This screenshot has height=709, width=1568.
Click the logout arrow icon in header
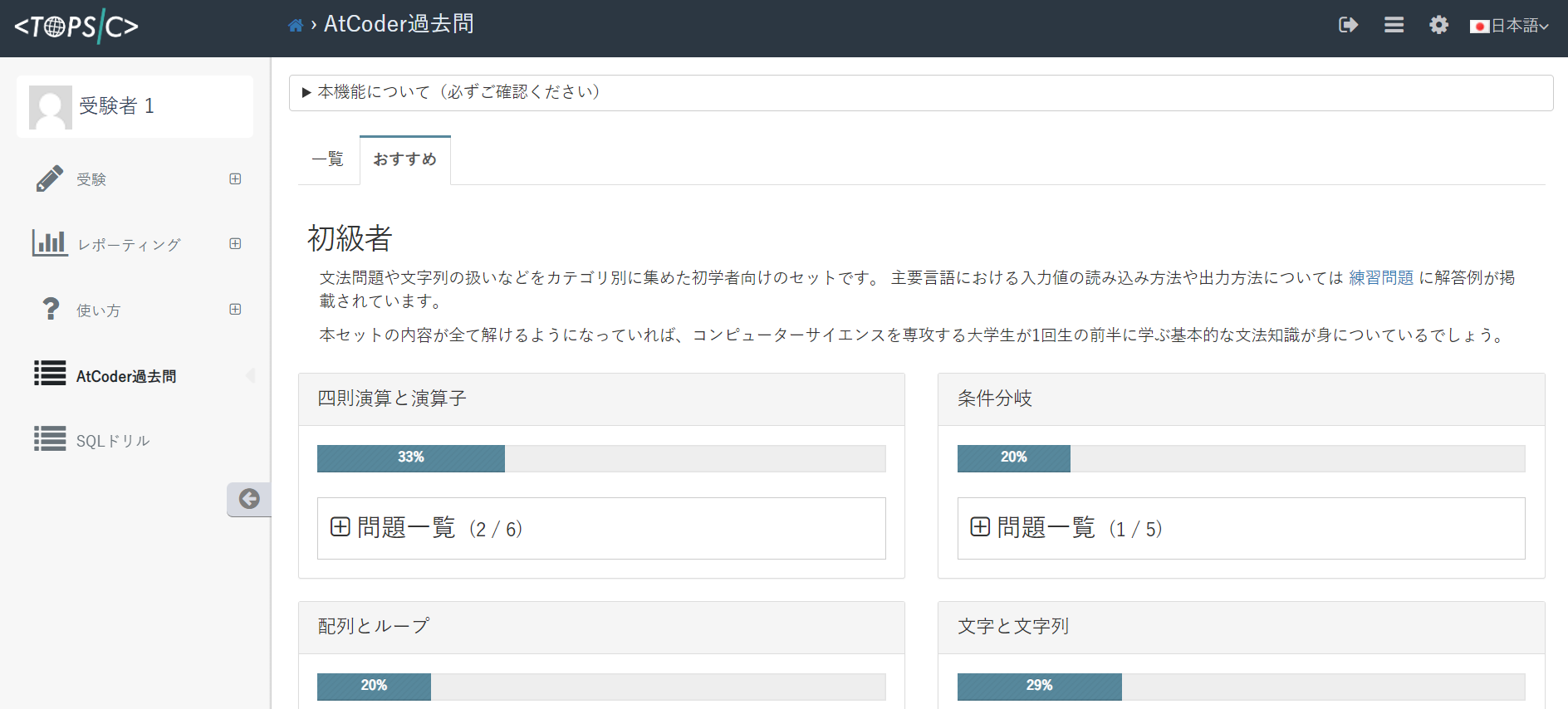coord(1349,25)
